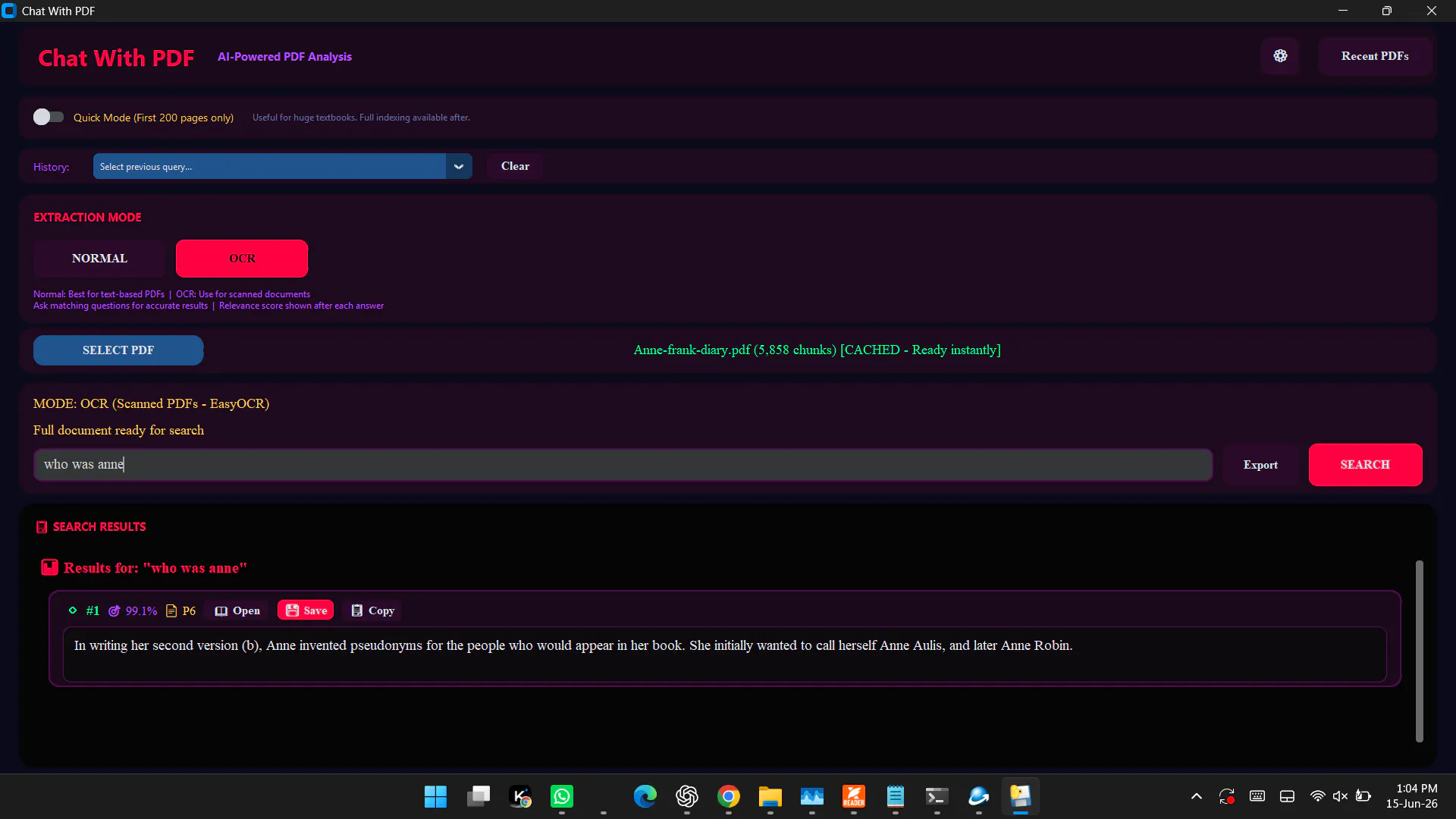Export the search results
Image resolution: width=1456 pixels, height=819 pixels.
1260,465
